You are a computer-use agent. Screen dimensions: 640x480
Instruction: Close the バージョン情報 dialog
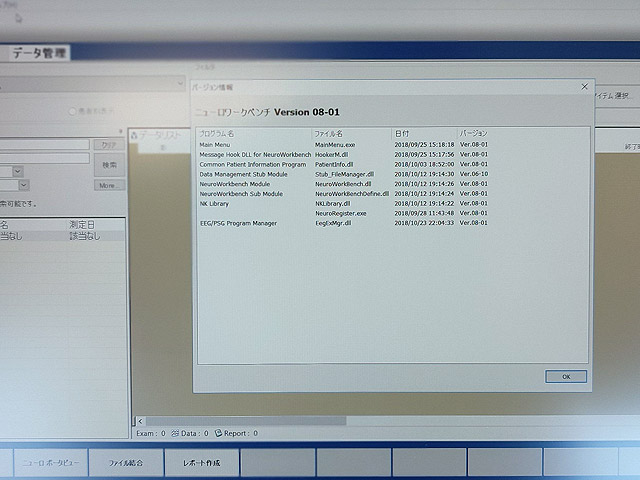point(584,87)
